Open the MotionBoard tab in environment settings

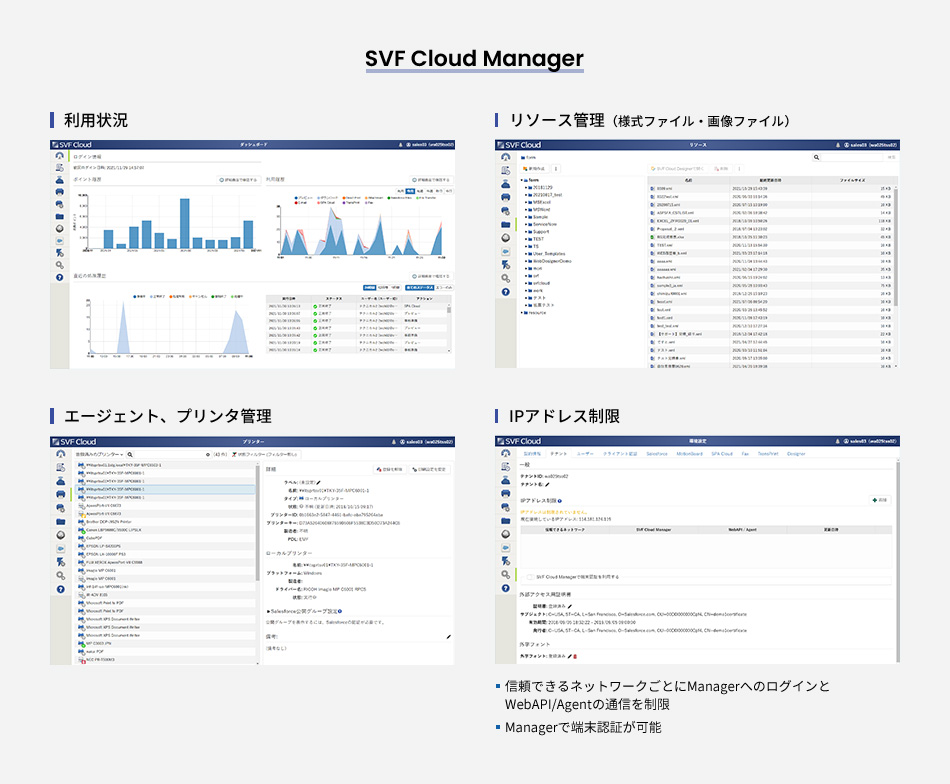pos(689,454)
